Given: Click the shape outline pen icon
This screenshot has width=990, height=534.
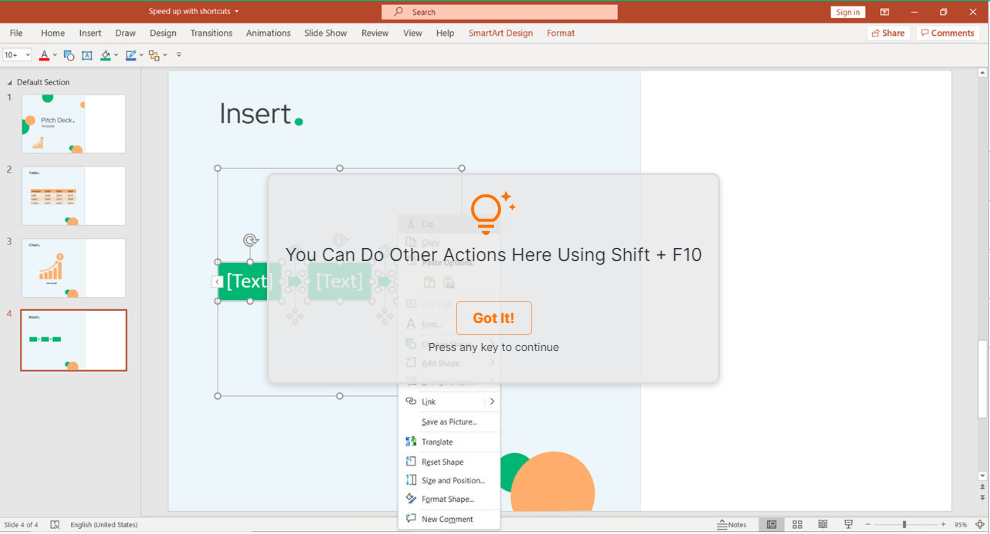Looking at the screenshot, I should pyautogui.click(x=131, y=56).
